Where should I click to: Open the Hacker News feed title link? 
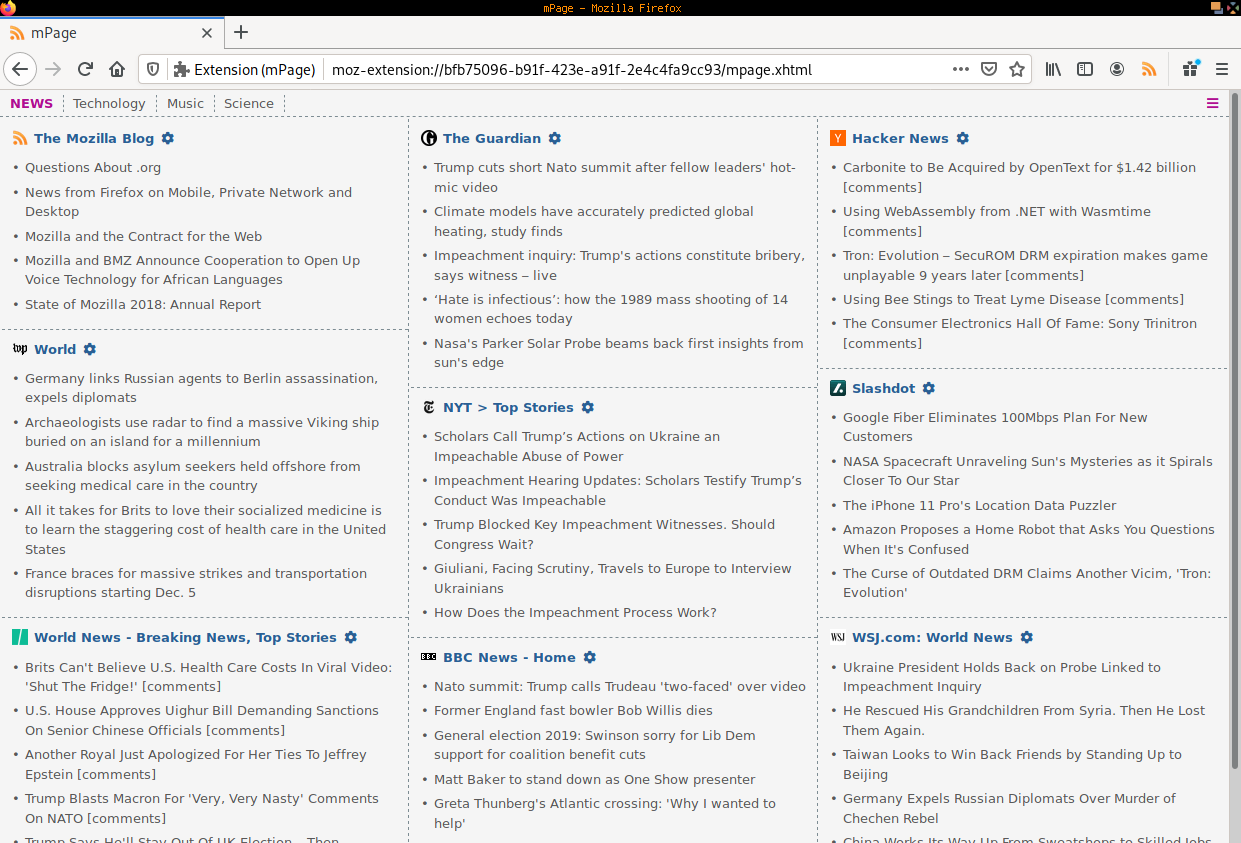click(900, 138)
